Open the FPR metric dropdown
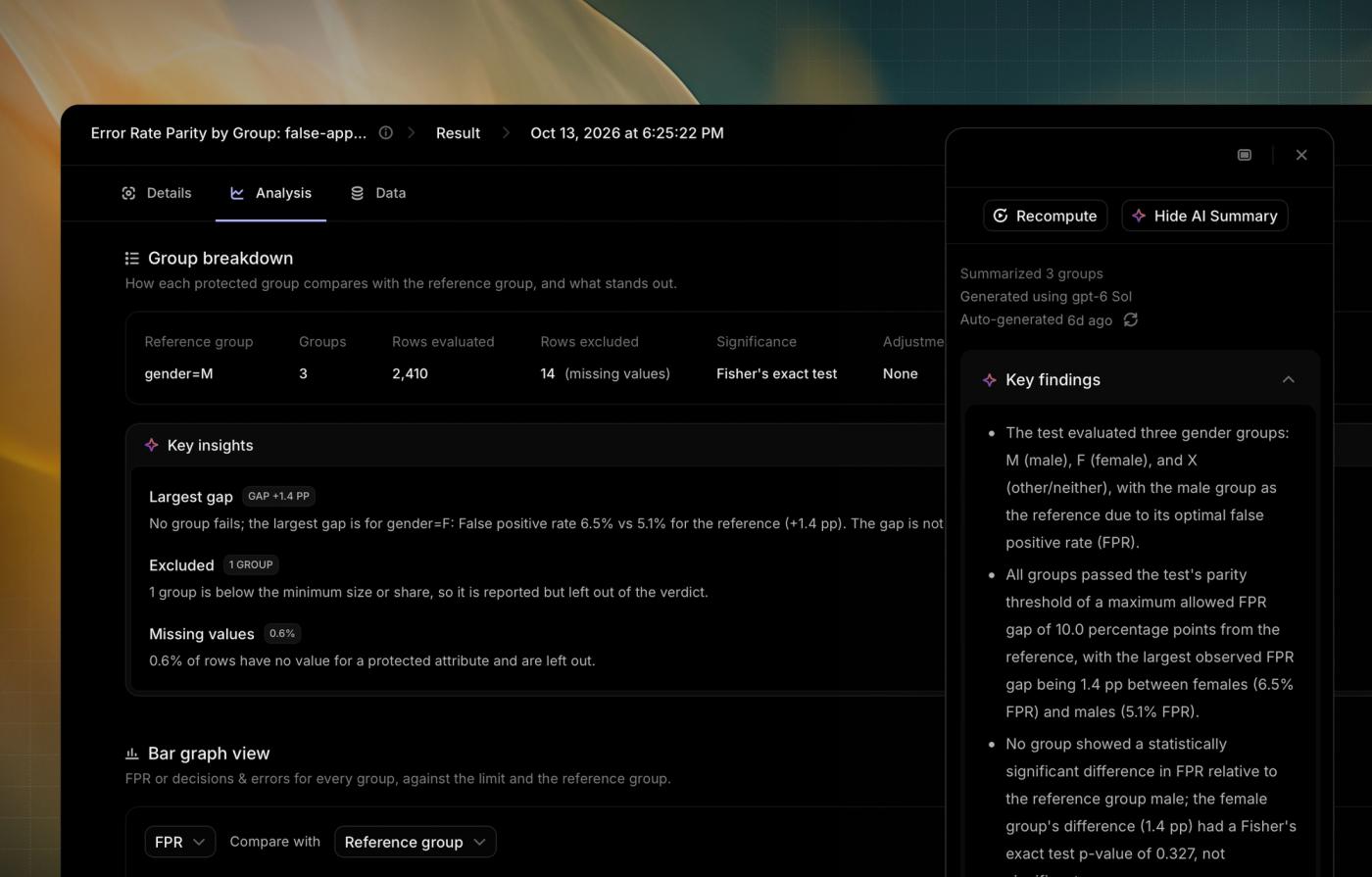Screen dimensions: 1372x877 pos(180,842)
